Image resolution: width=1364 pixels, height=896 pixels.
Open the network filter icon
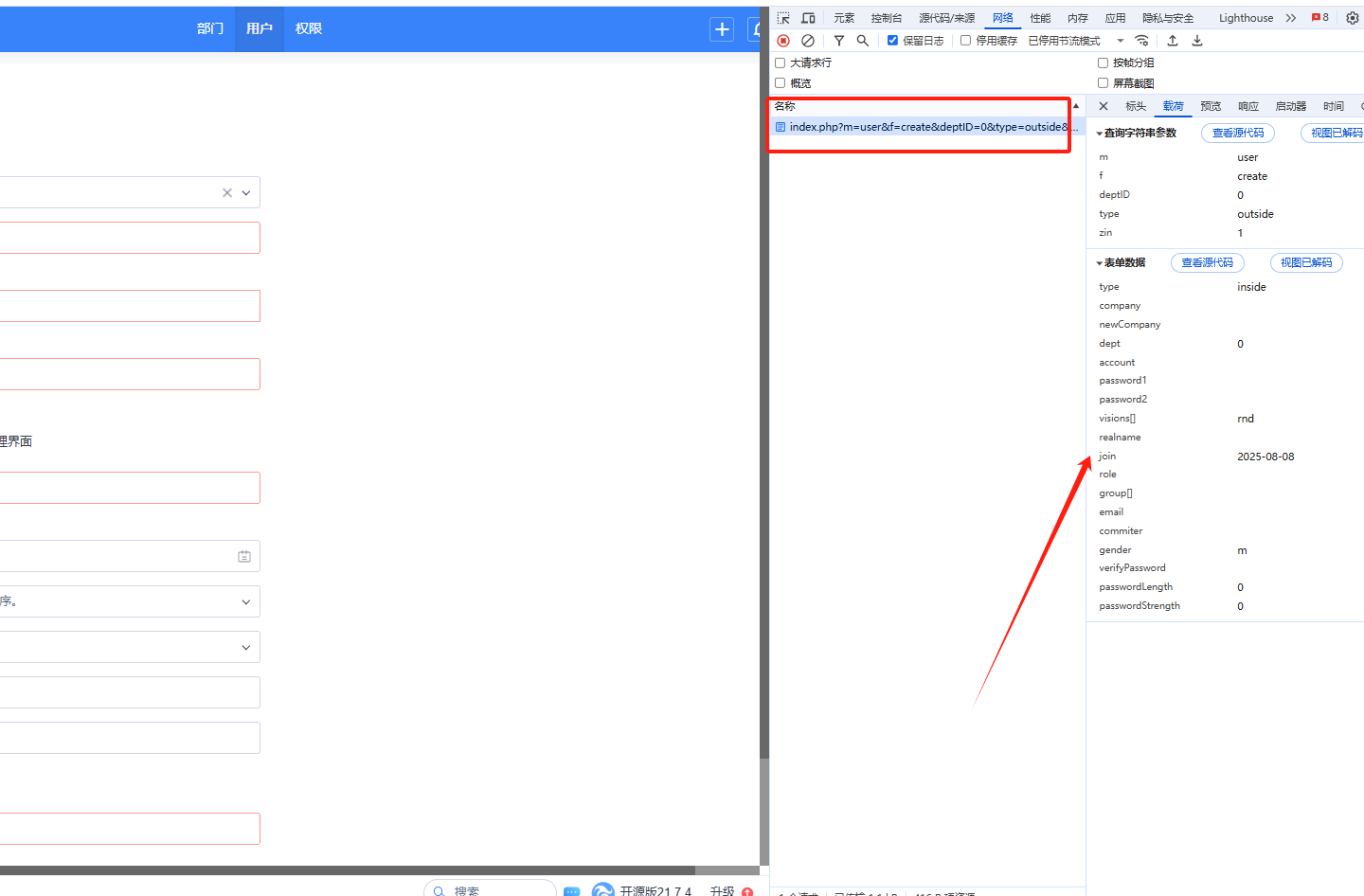[x=839, y=41]
